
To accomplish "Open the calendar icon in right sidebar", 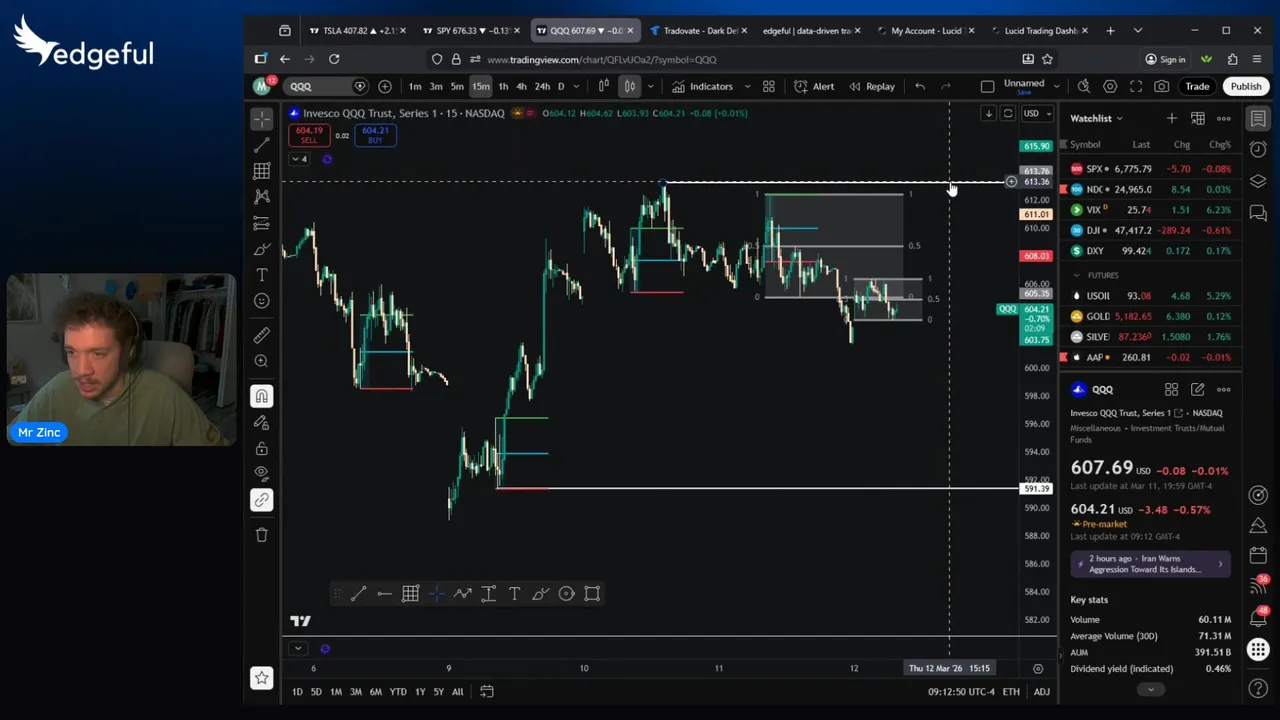I will (1258, 555).
